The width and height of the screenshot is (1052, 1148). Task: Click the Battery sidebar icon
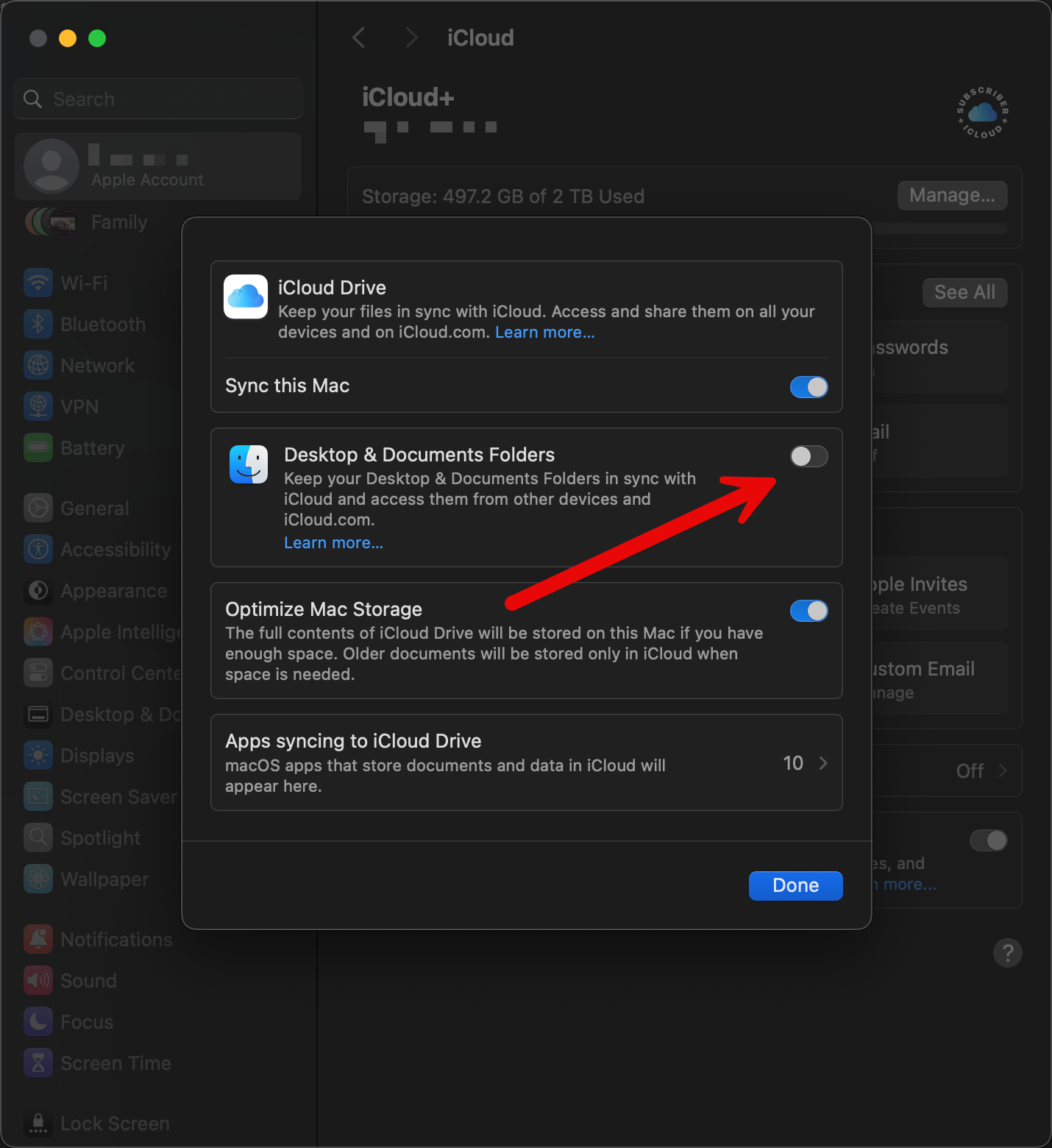point(38,447)
